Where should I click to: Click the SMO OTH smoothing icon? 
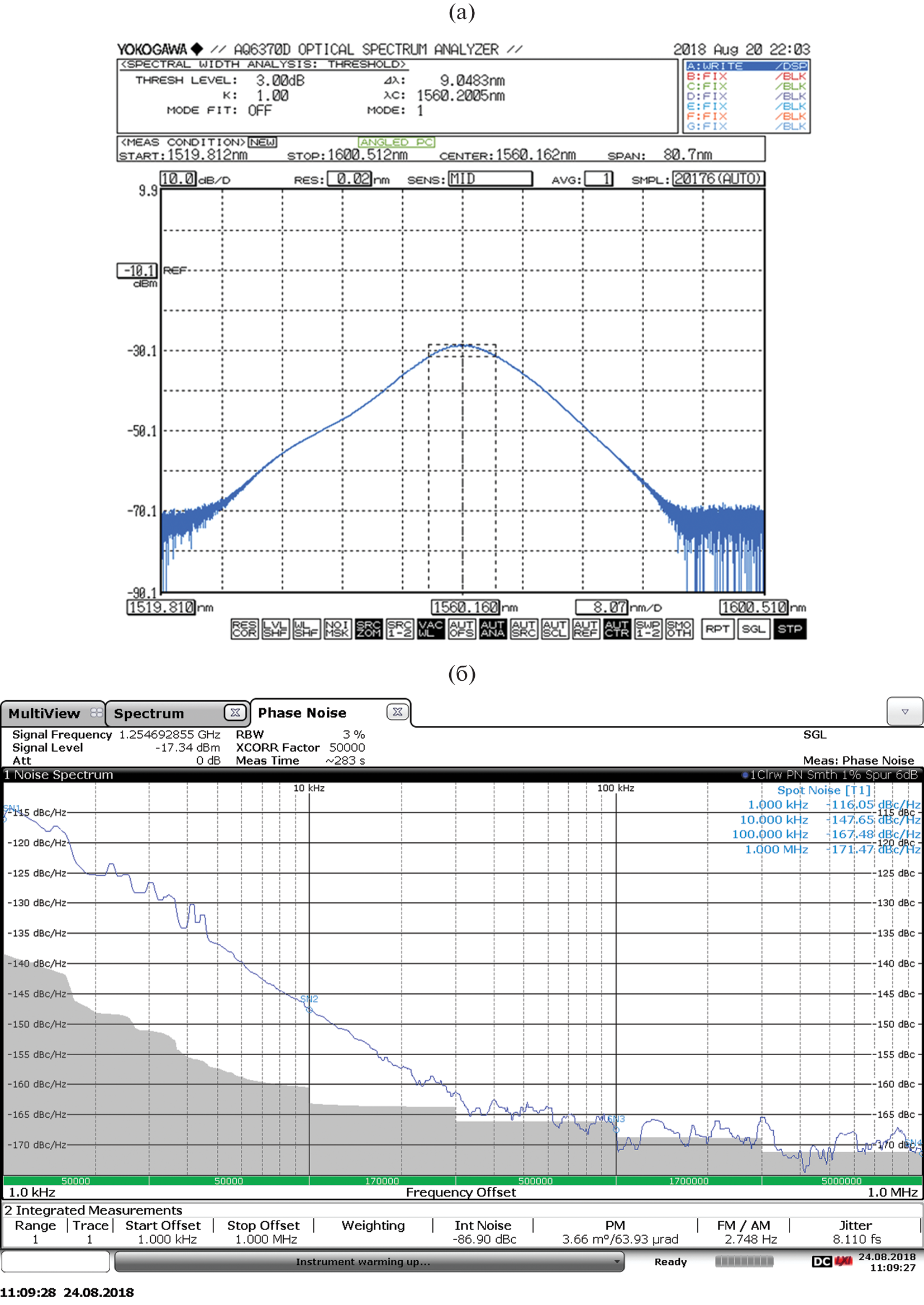[x=679, y=629]
